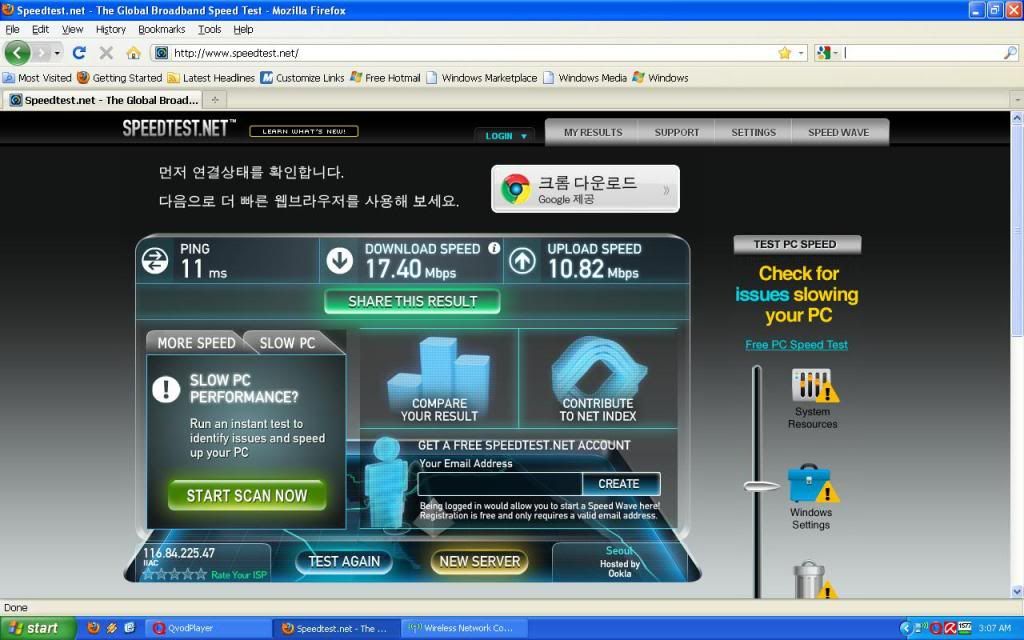This screenshot has height=640, width=1024.
Task: Click START SCAN NOW
Action: pyautogui.click(x=247, y=496)
